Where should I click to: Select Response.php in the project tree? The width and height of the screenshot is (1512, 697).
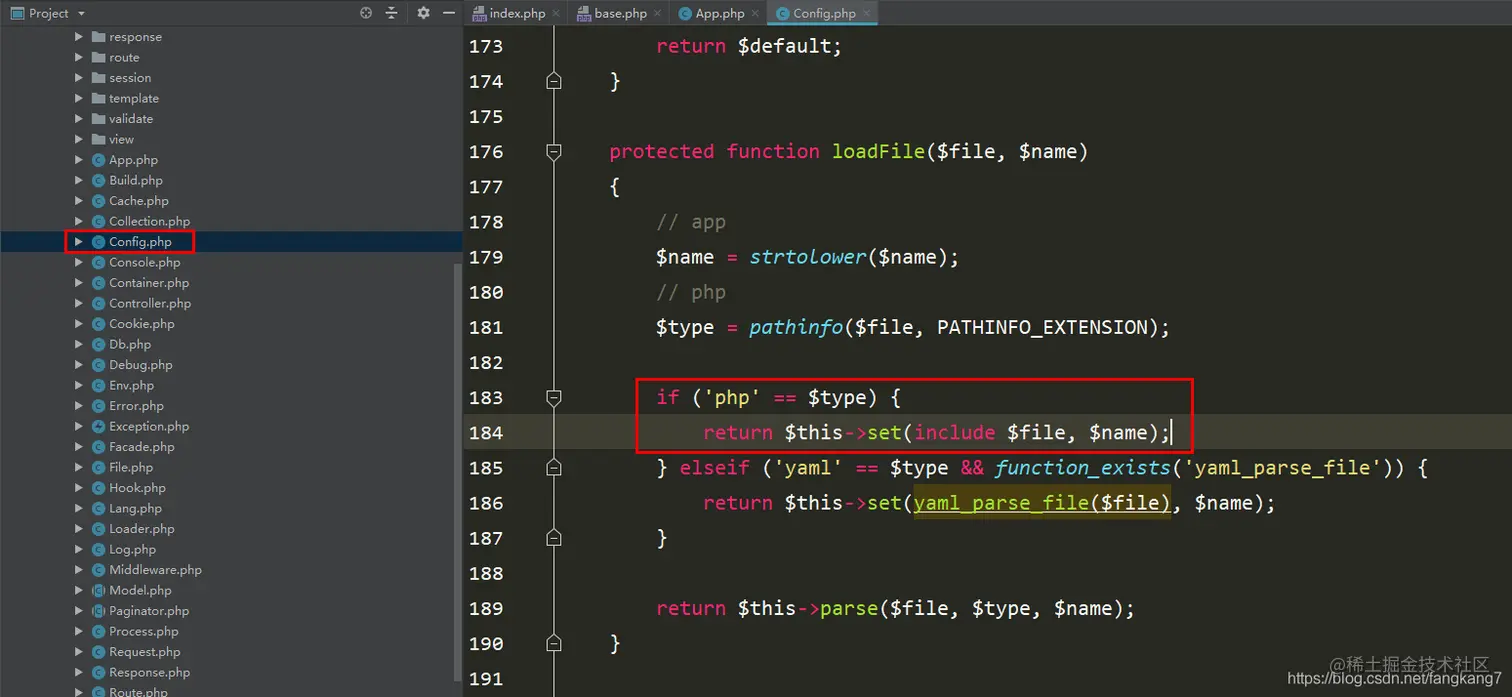(x=149, y=672)
